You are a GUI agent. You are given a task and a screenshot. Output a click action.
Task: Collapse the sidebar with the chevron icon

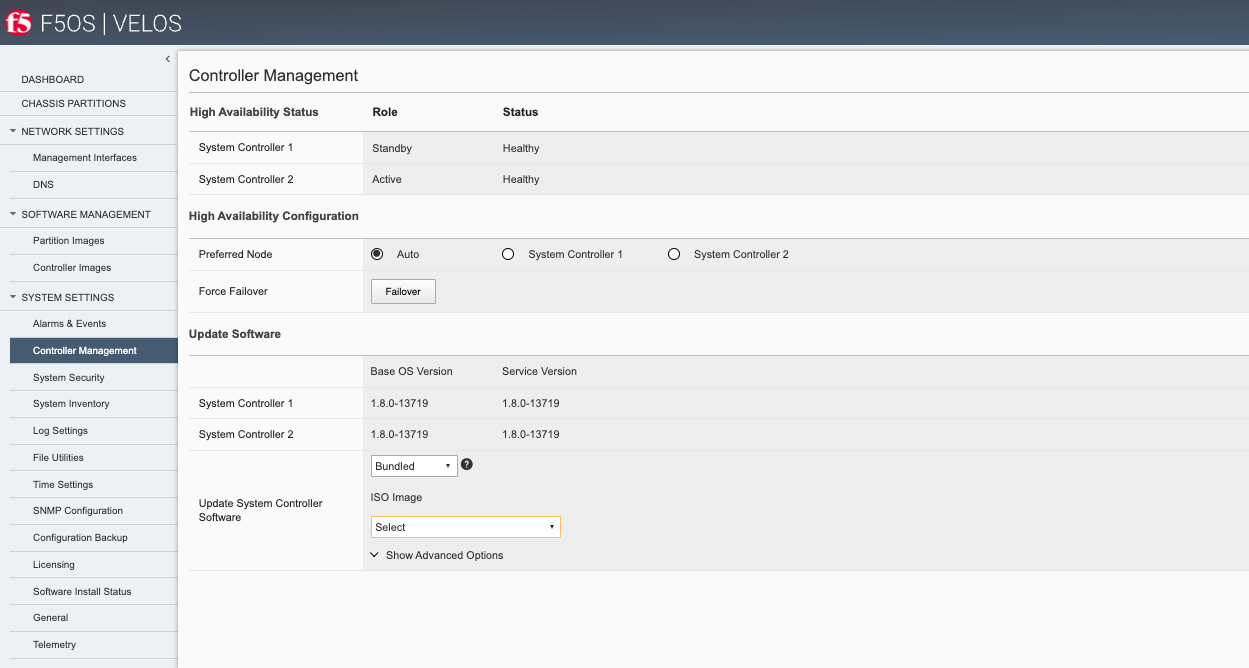[168, 59]
